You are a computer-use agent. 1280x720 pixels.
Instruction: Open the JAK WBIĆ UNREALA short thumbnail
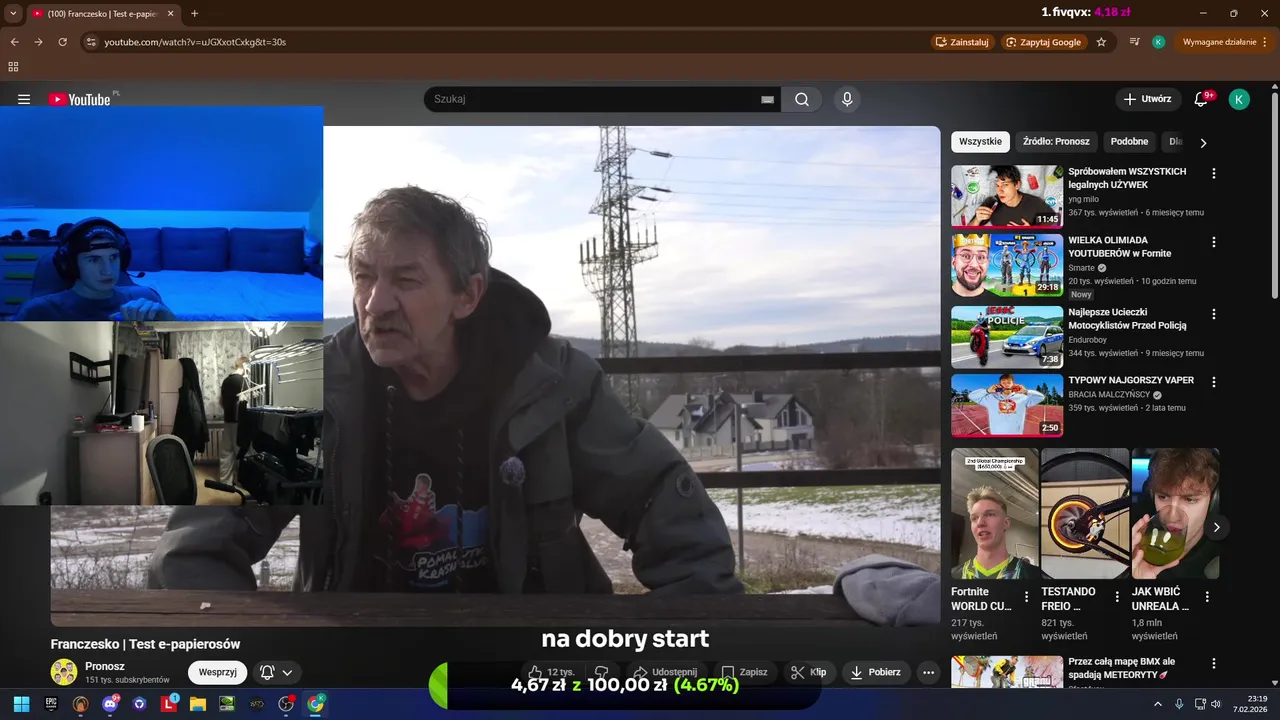(1175, 513)
